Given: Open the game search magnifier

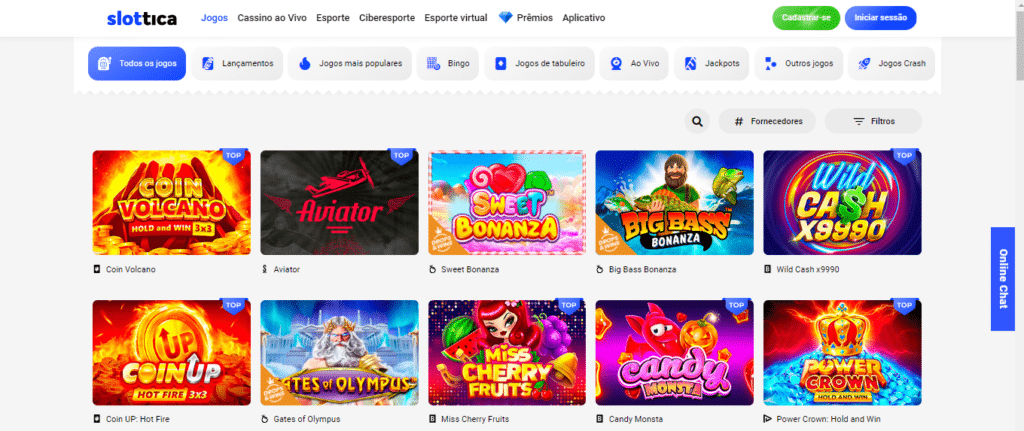Looking at the screenshot, I should 697,121.
